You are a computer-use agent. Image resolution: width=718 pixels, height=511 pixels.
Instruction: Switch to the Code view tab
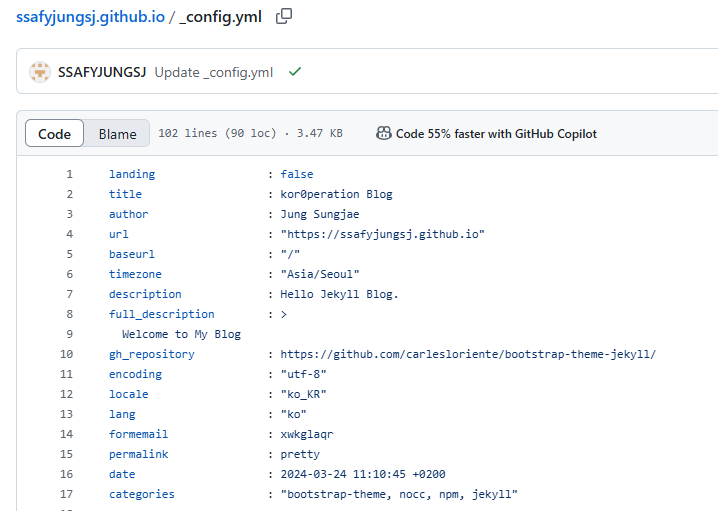click(x=54, y=133)
